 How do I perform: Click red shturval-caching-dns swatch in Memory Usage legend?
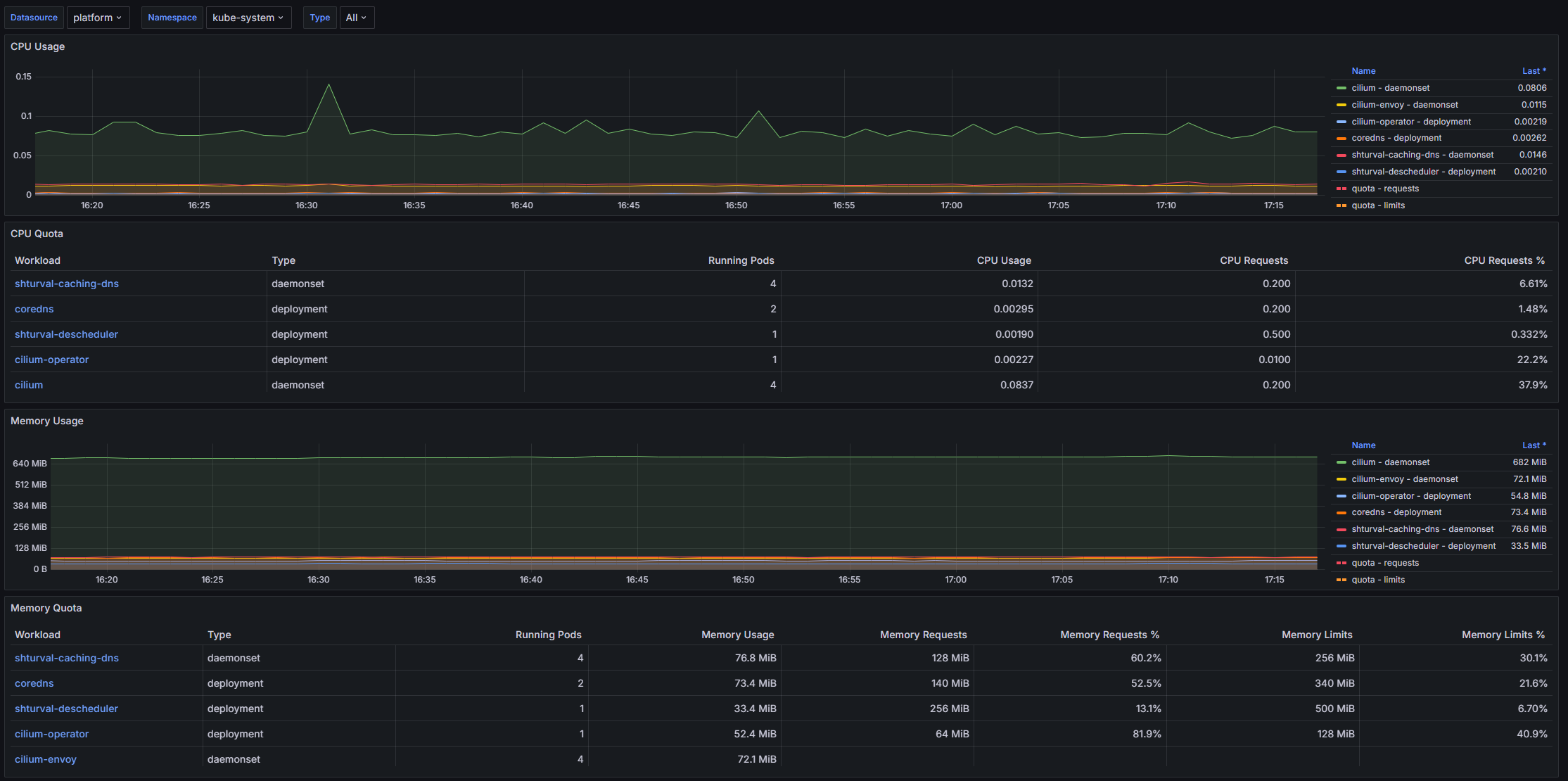1341,529
